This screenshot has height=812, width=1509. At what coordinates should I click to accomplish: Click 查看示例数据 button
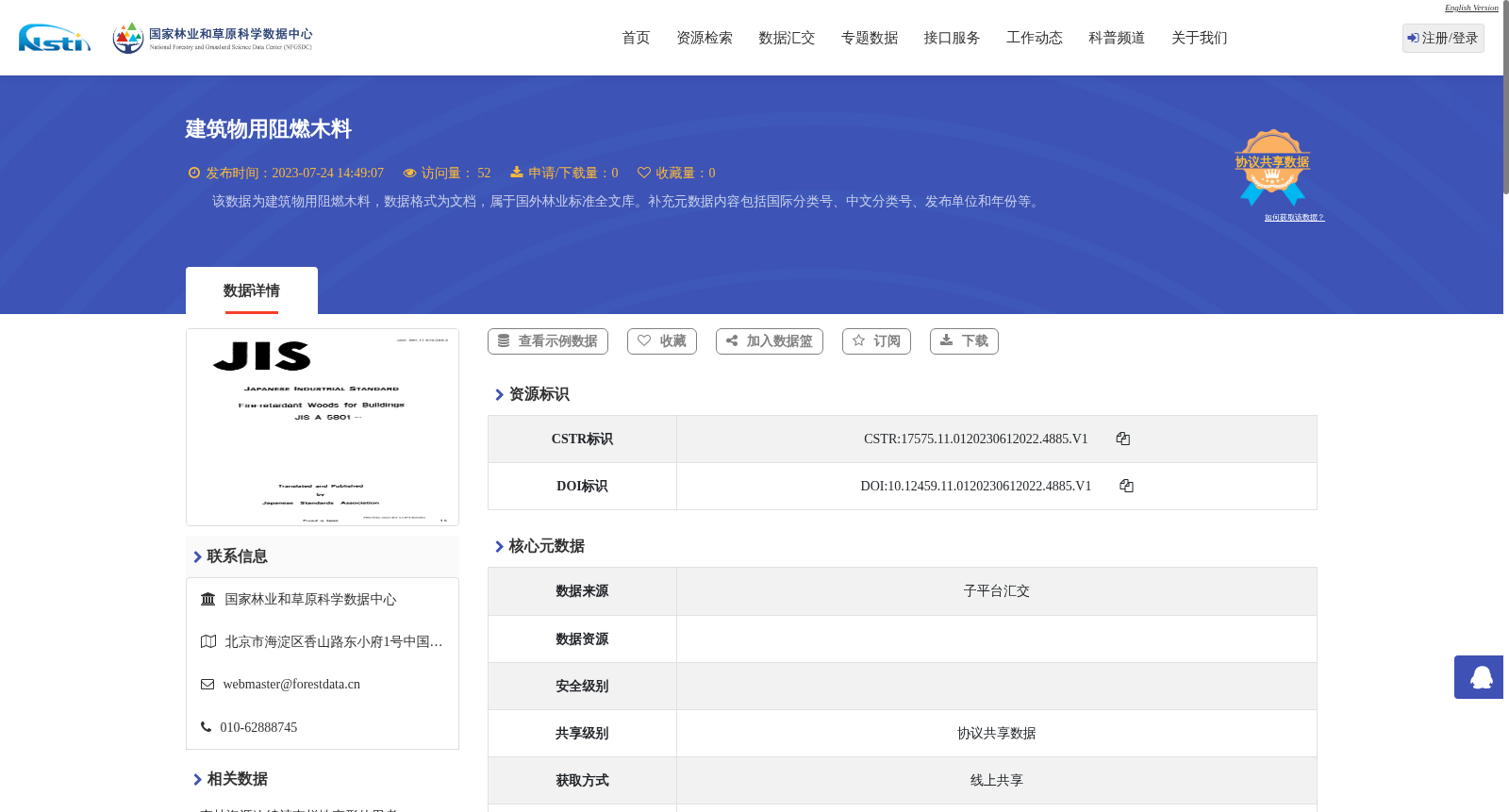coord(548,341)
